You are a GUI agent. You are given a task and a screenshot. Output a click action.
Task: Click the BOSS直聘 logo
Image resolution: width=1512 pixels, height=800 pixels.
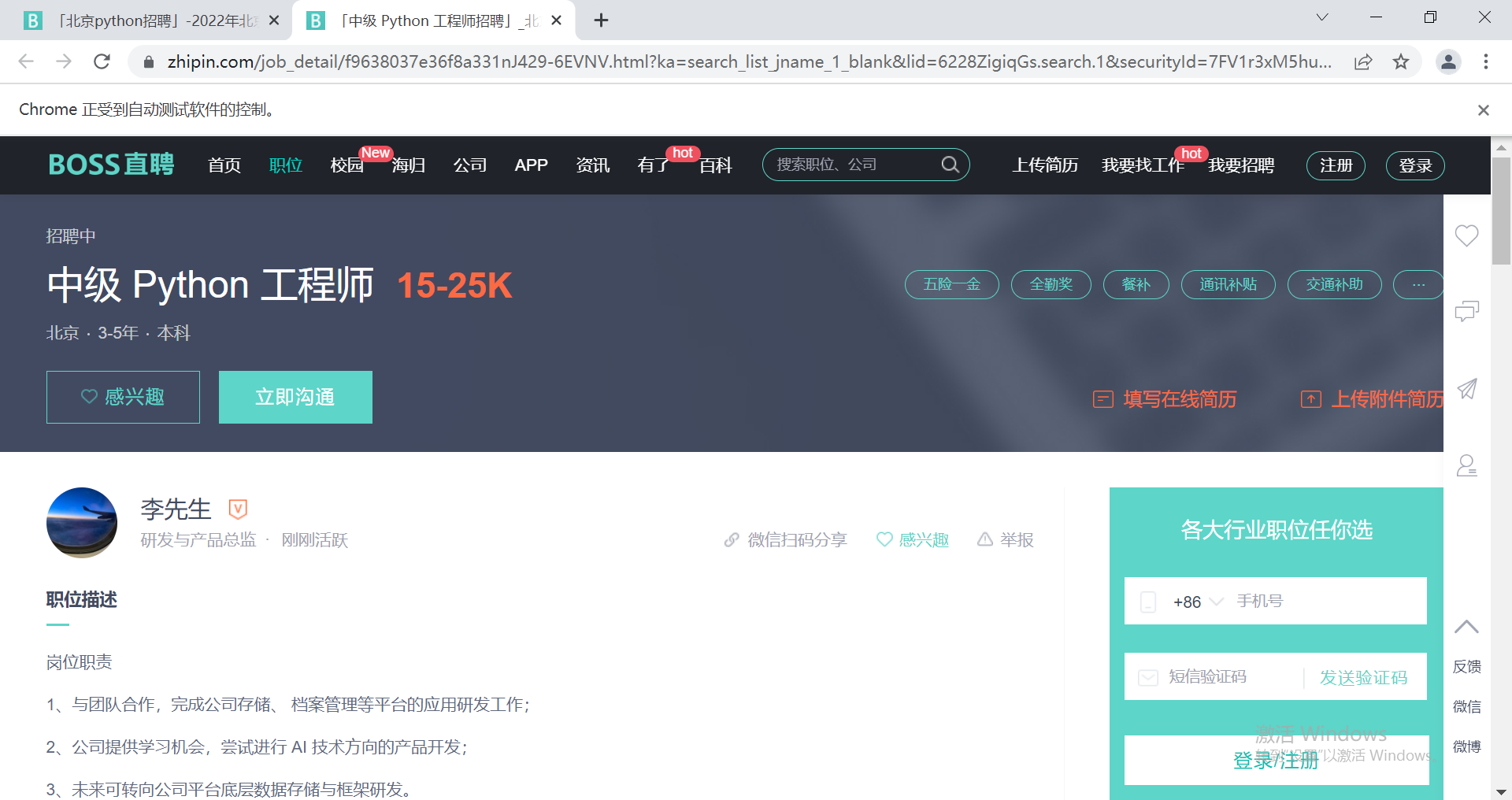point(111,165)
